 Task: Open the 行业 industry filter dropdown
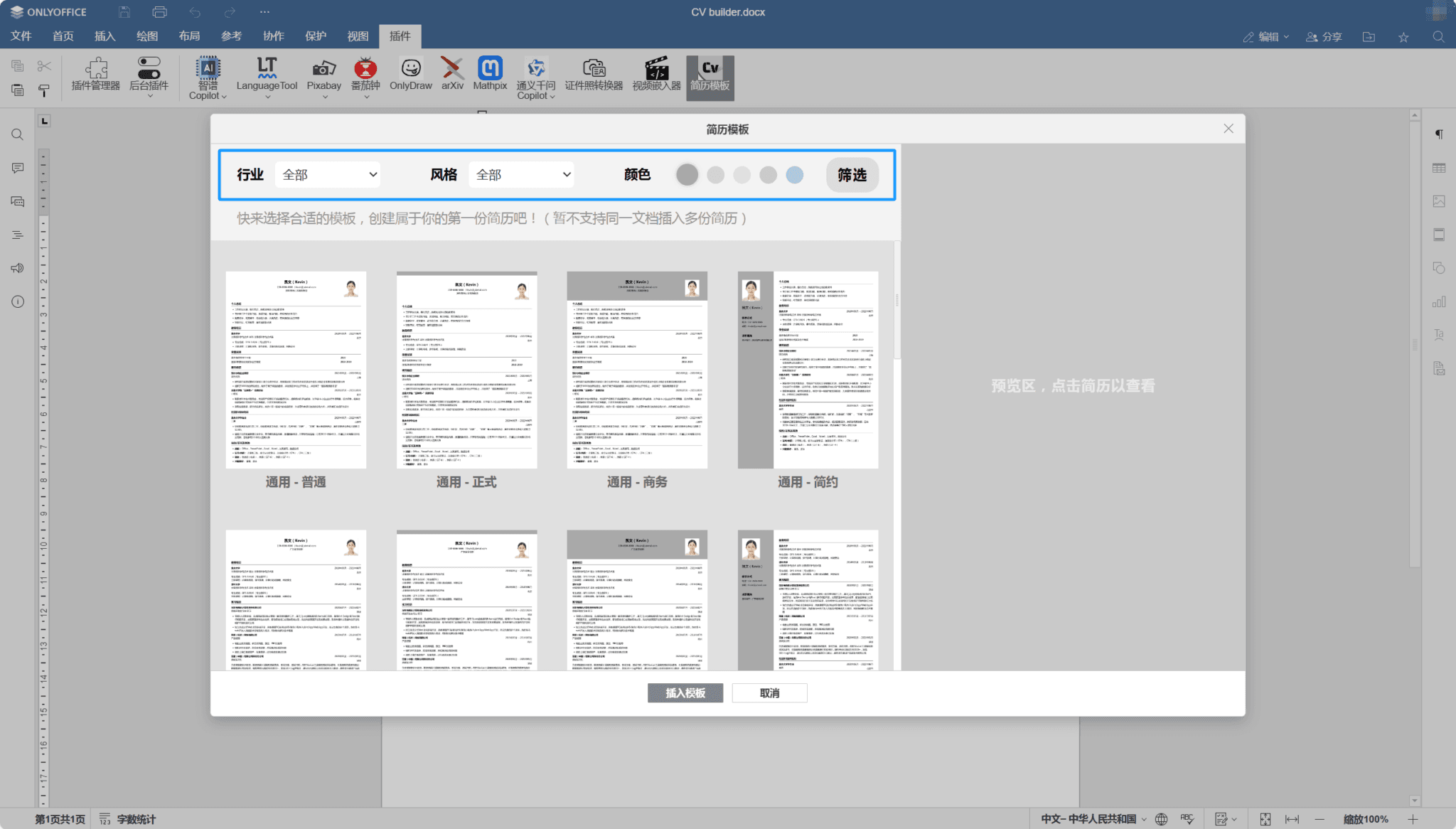click(327, 174)
